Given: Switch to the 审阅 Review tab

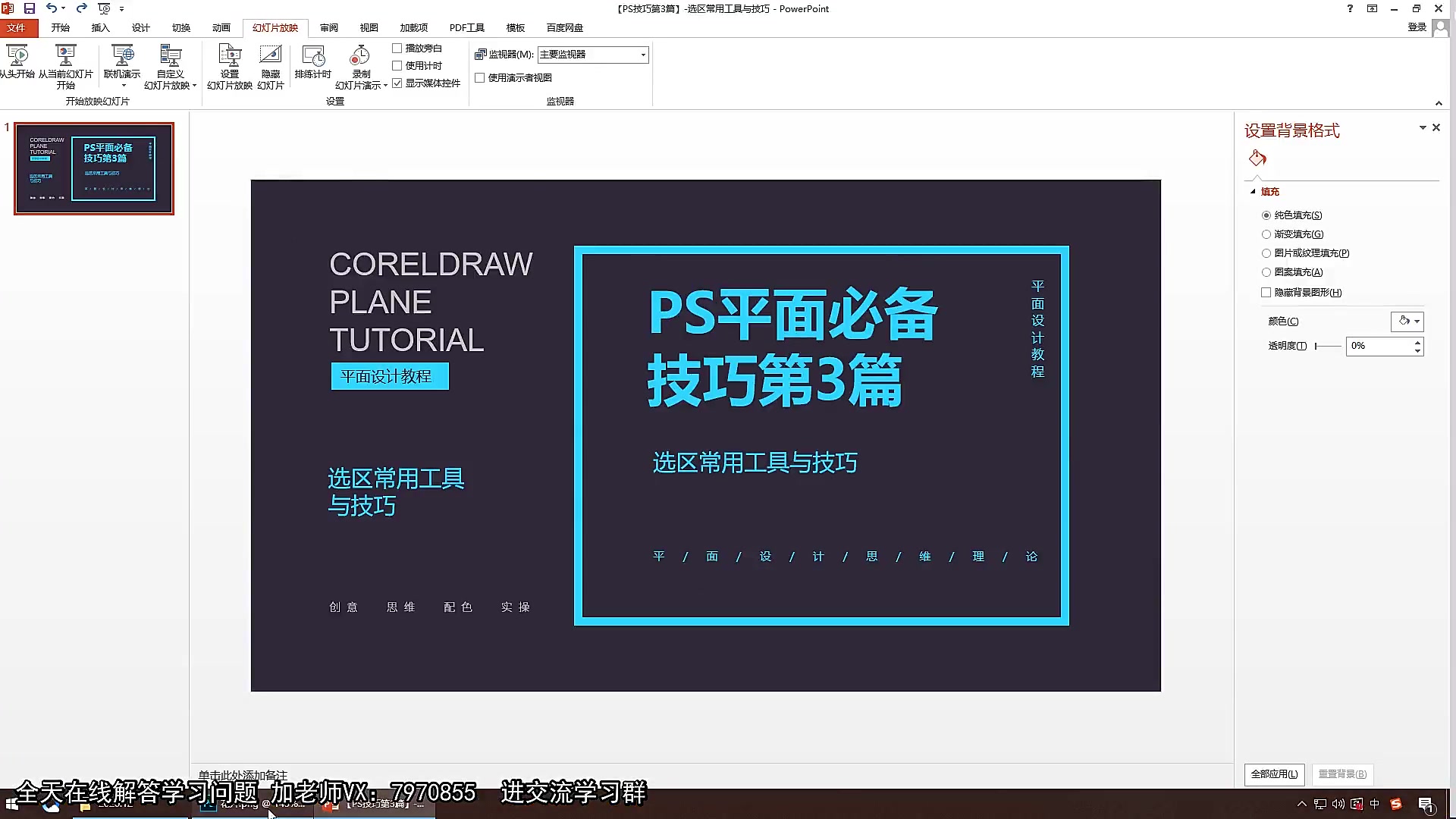Looking at the screenshot, I should point(329,27).
